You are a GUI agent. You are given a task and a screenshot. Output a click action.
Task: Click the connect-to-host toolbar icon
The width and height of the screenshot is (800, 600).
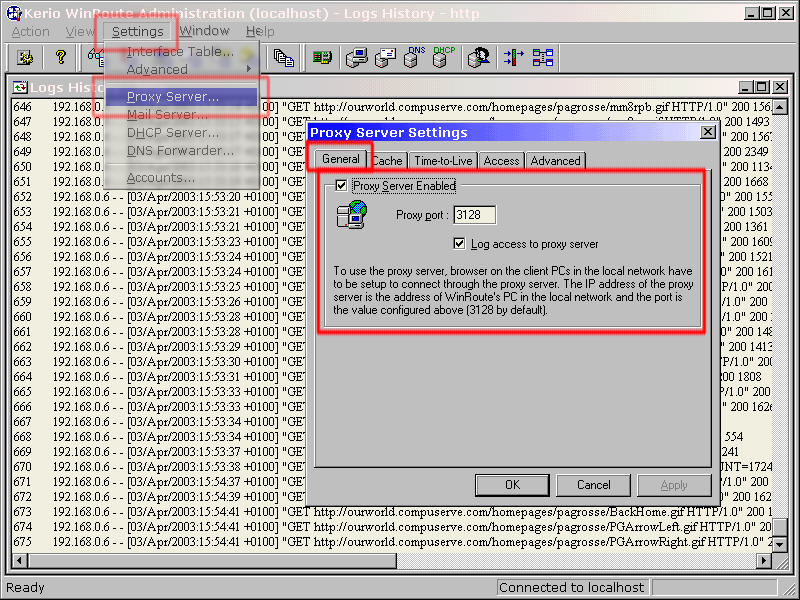pyautogui.click(x=25, y=57)
